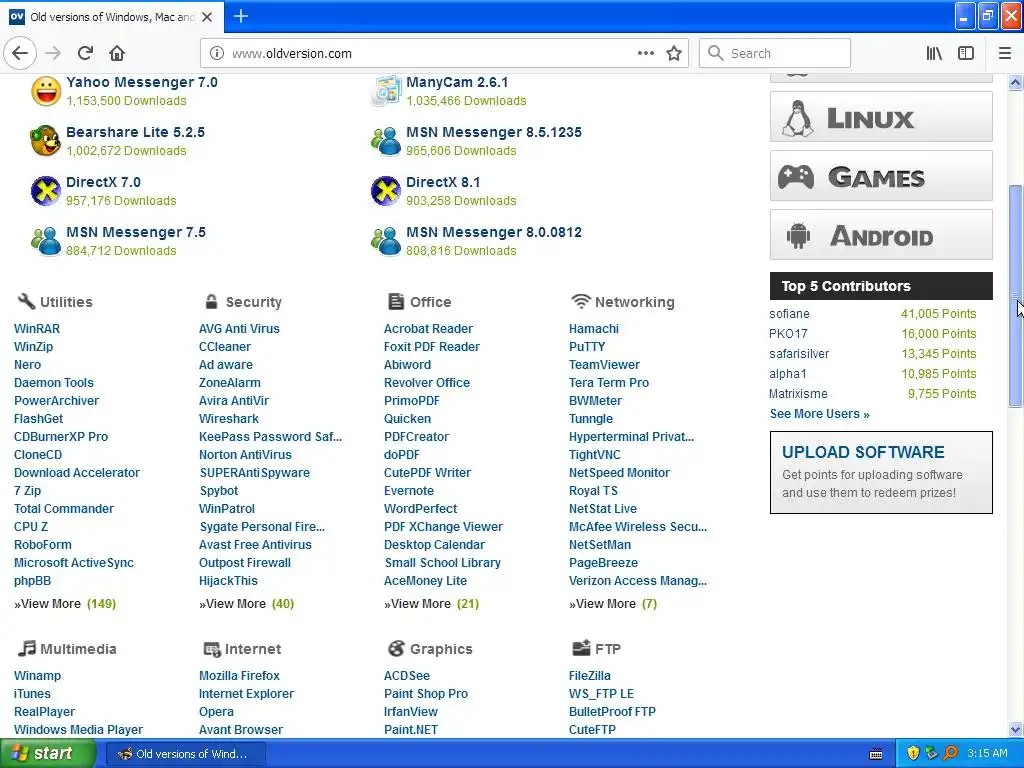Screen dimensions: 1024x768
Task: Open Mozilla Firefox under Internet
Action: point(239,675)
